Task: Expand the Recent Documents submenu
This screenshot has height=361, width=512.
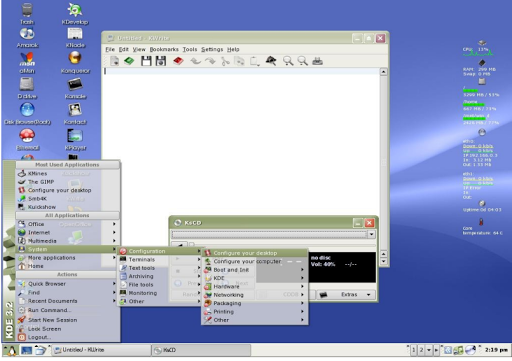Action: 68,301
